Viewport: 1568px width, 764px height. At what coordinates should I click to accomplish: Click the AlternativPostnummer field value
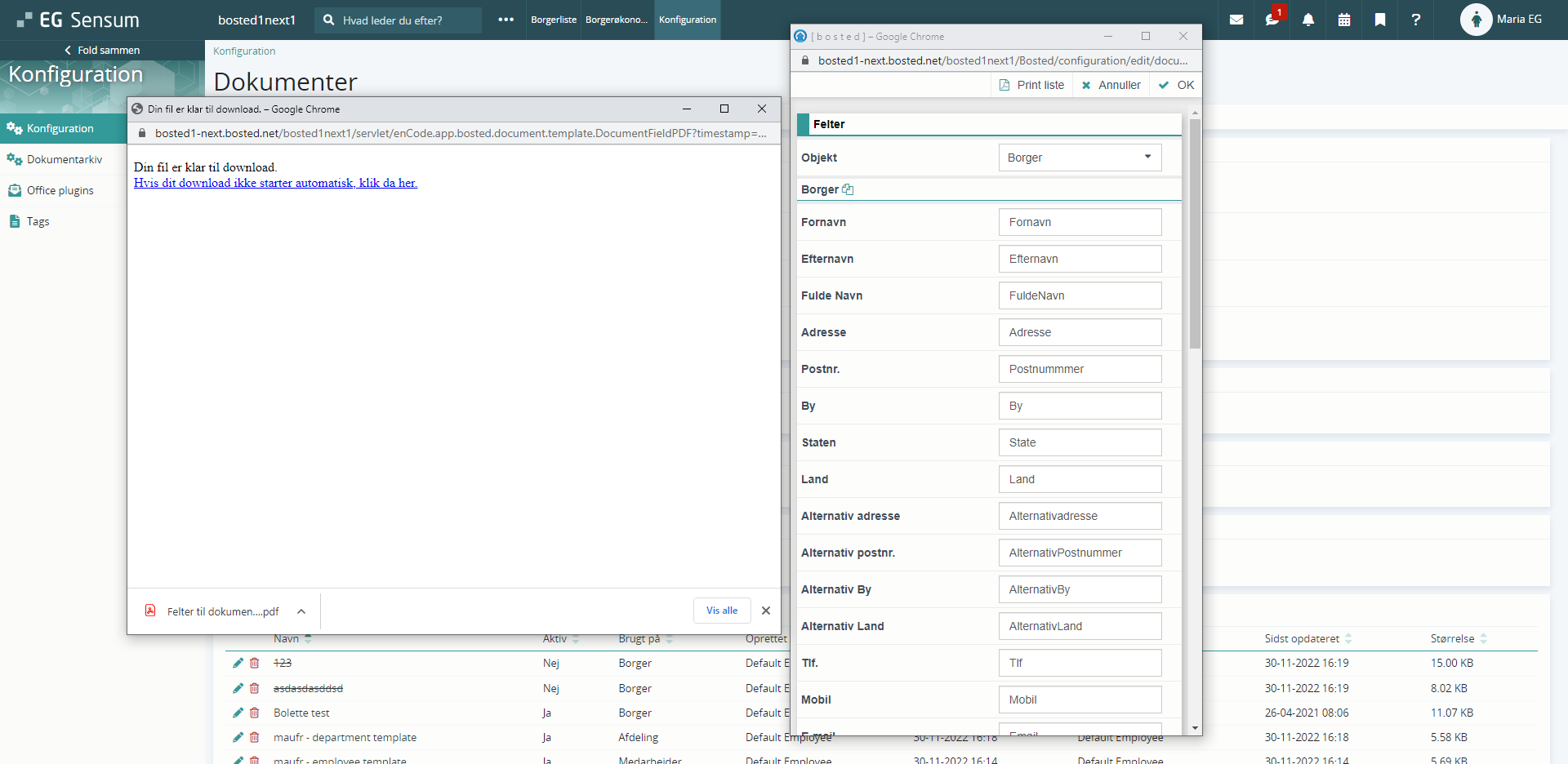pyautogui.click(x=1080, y=553)
